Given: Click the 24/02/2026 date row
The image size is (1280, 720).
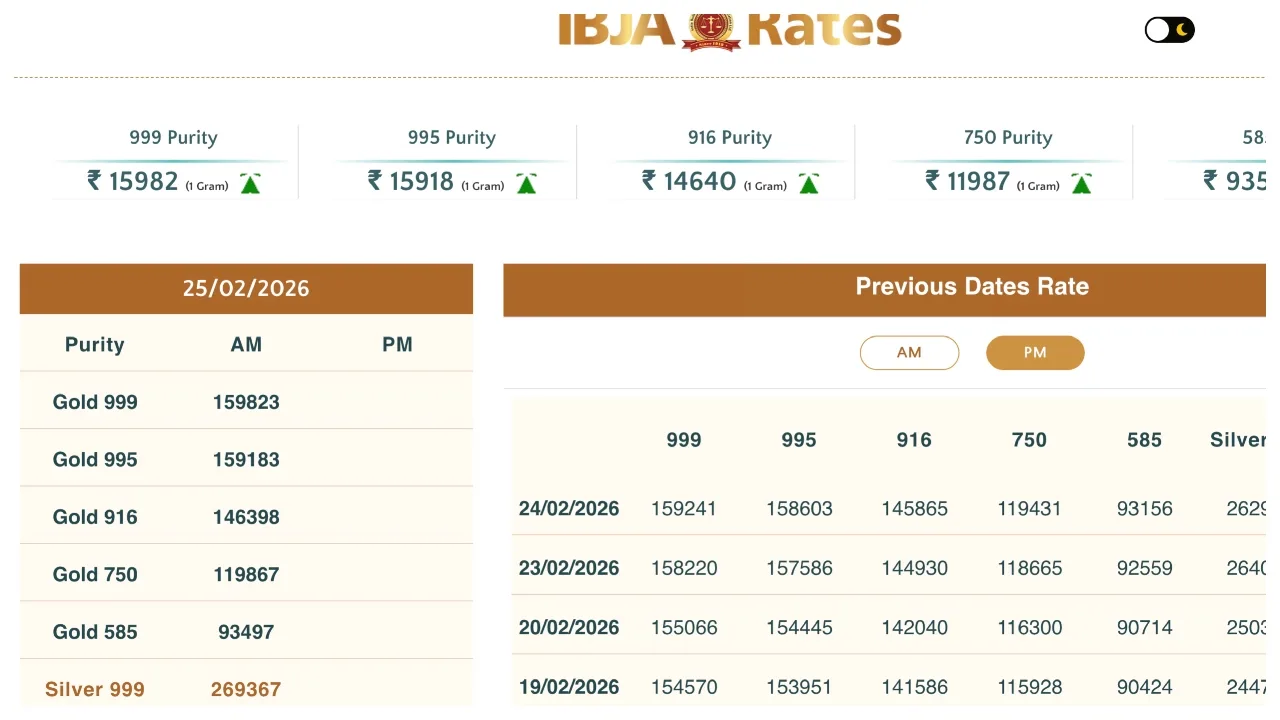Looking at the screenshot, I should click(x=569, y=508).
